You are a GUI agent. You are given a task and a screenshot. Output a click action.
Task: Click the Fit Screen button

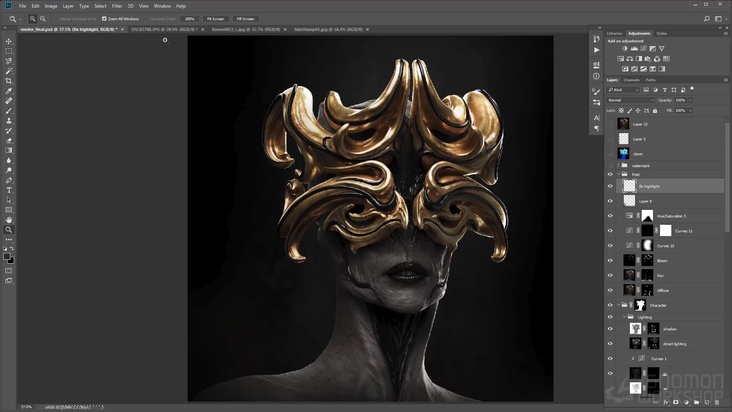pos(215,19)
